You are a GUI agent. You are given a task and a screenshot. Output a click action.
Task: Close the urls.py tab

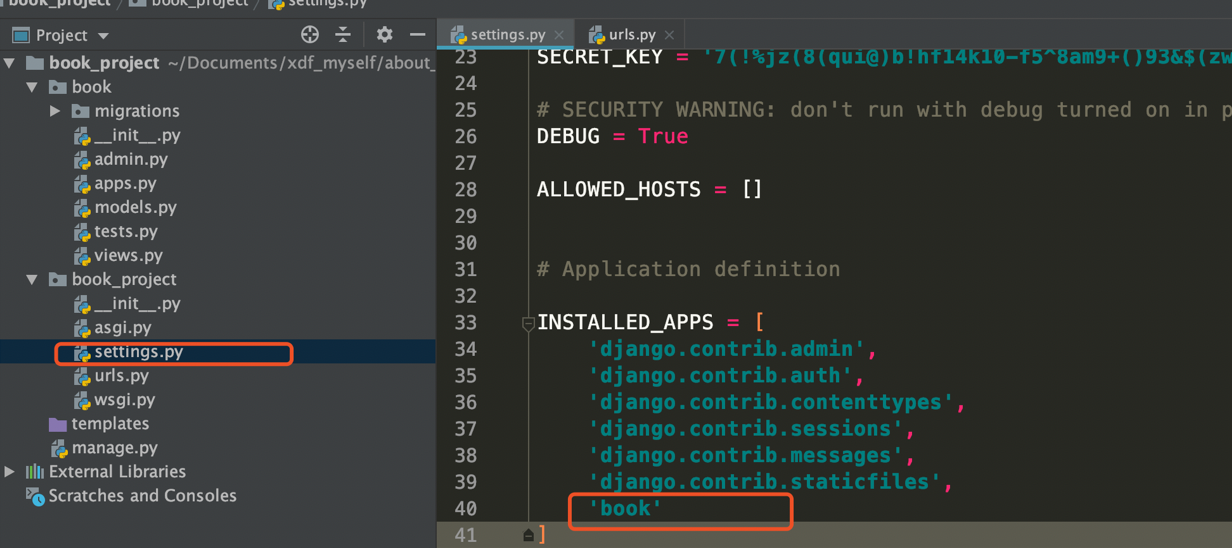[x=669, y=35]
